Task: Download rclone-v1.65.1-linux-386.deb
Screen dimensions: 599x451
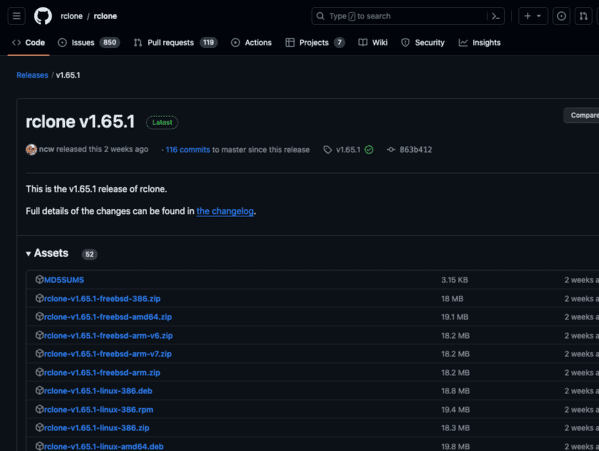Action: pos(98,391)
